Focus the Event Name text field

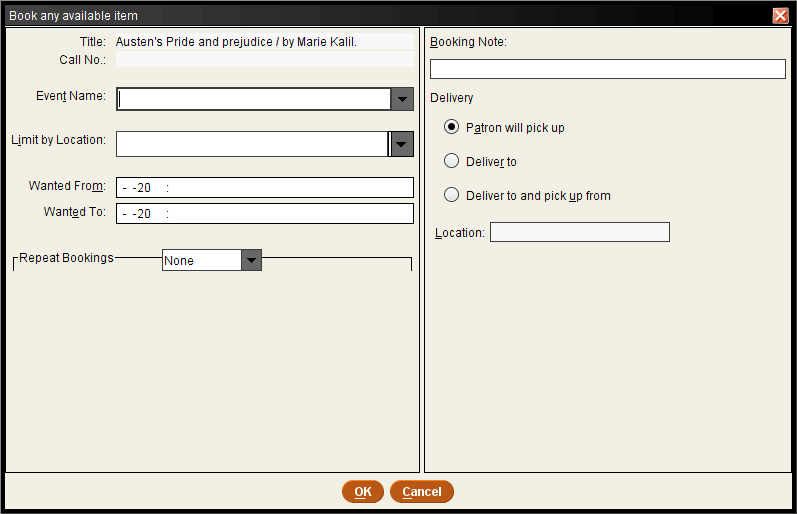(254, 99)
